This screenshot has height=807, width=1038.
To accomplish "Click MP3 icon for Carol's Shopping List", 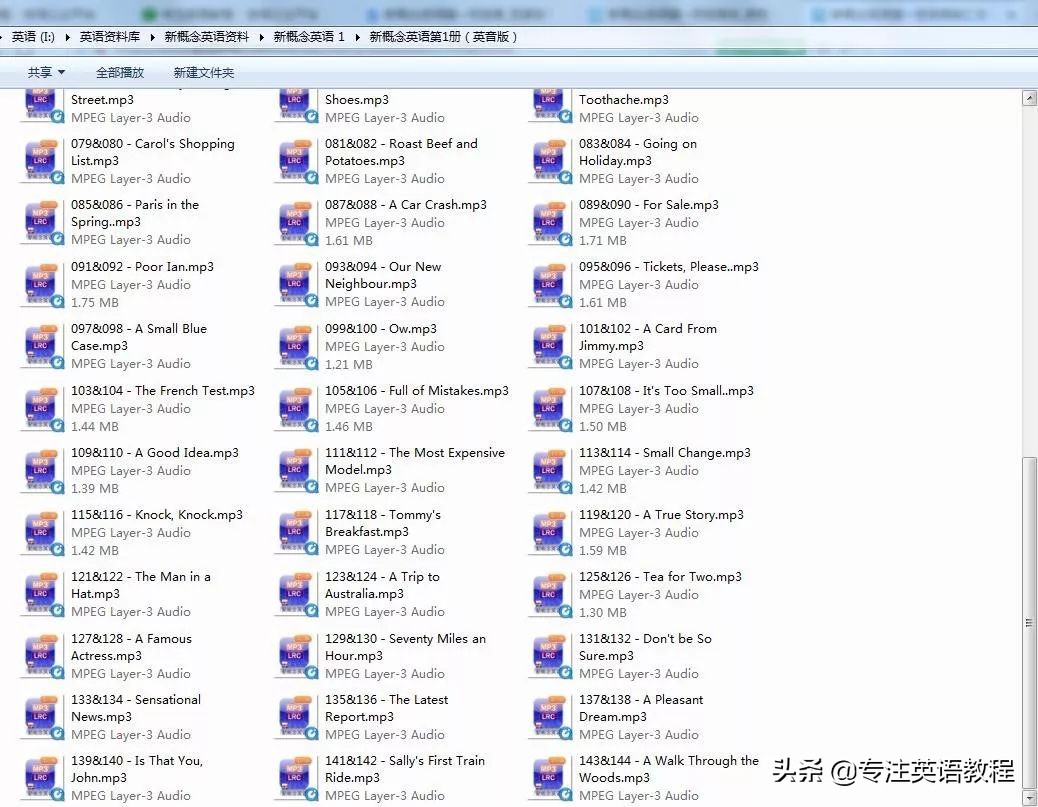I will click(42, 161).
